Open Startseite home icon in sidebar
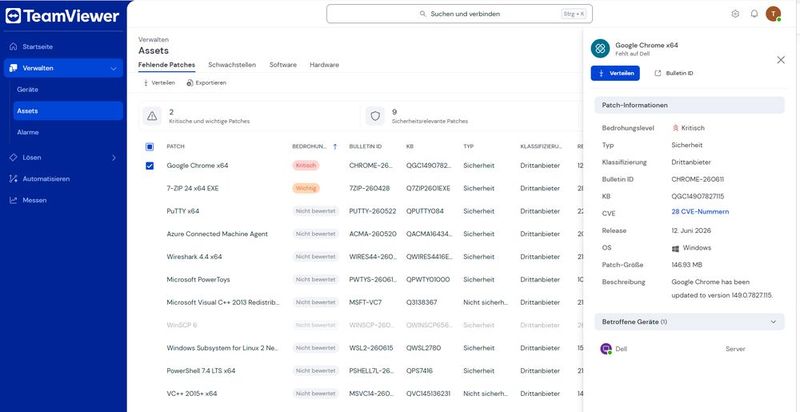Viewport: 800px width, 412px height. [13, 46]
